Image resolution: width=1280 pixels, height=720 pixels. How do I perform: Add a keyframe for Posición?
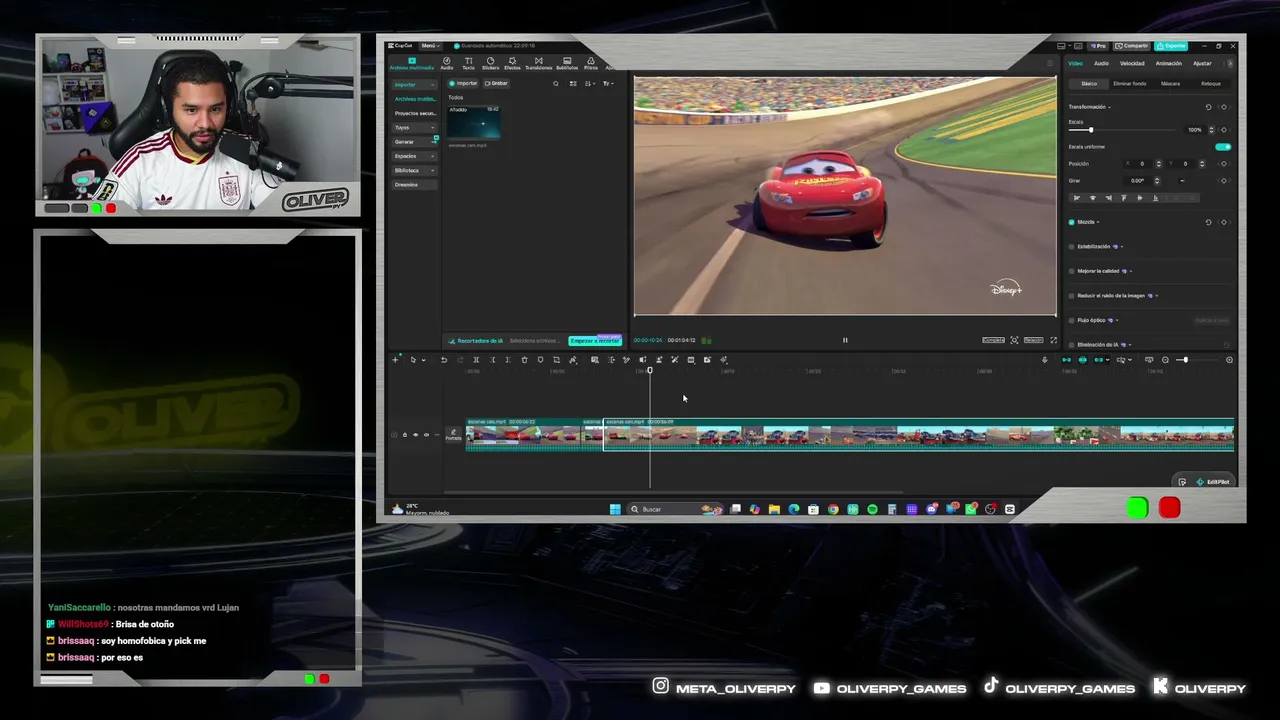pos(1224,164)
